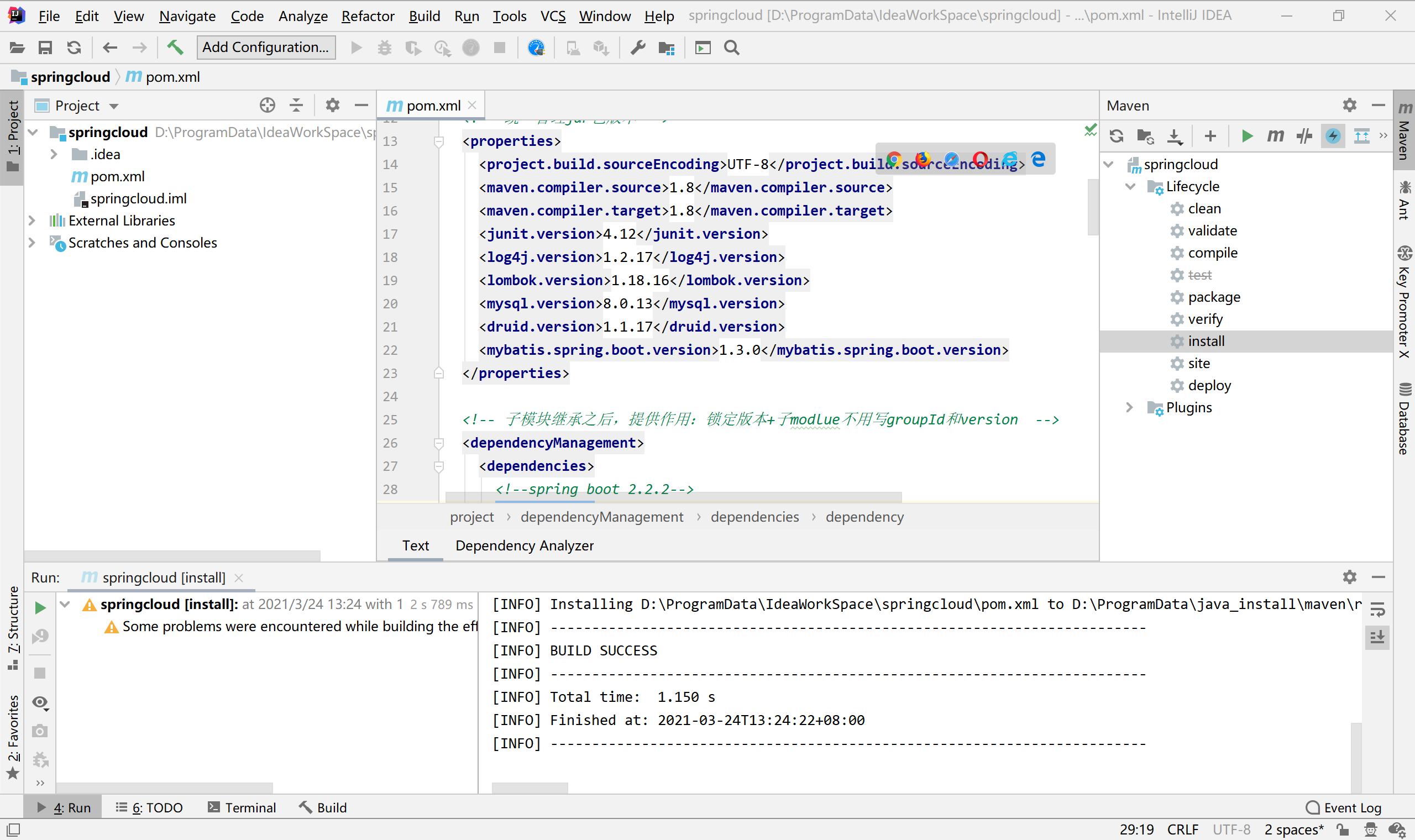Toggle the show-options eye icon in Run panel
This screenshot has width=1415, height=840.
point(40,703)
